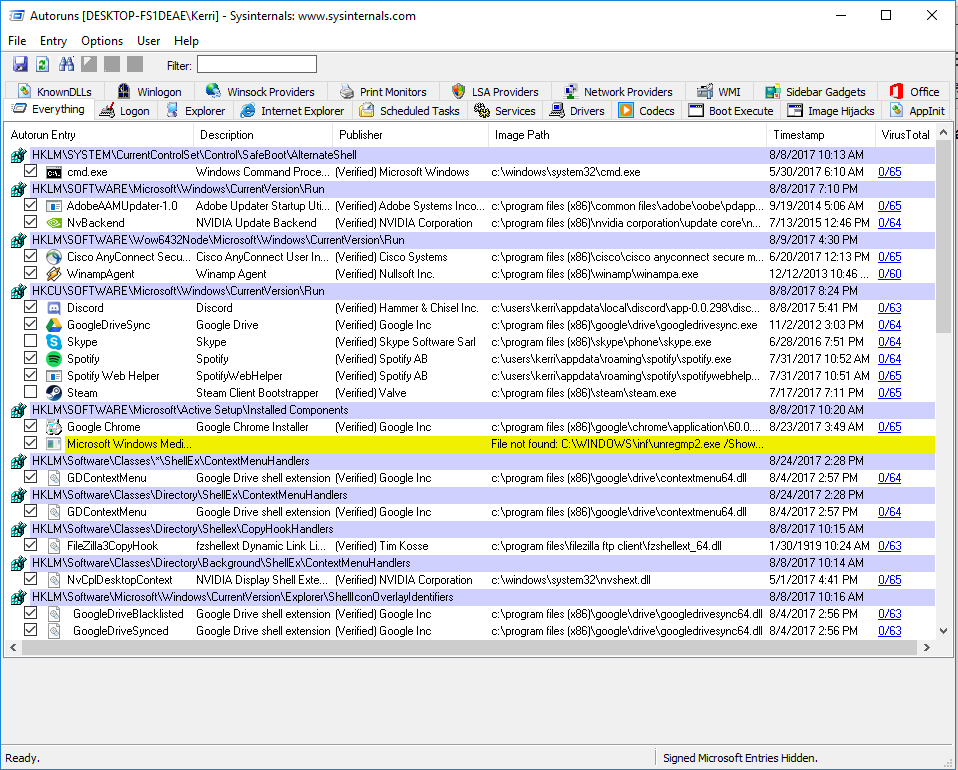Open the Options menu
Image resolution: width=958 pixels, height=770 pixels.
click(102, 41)
